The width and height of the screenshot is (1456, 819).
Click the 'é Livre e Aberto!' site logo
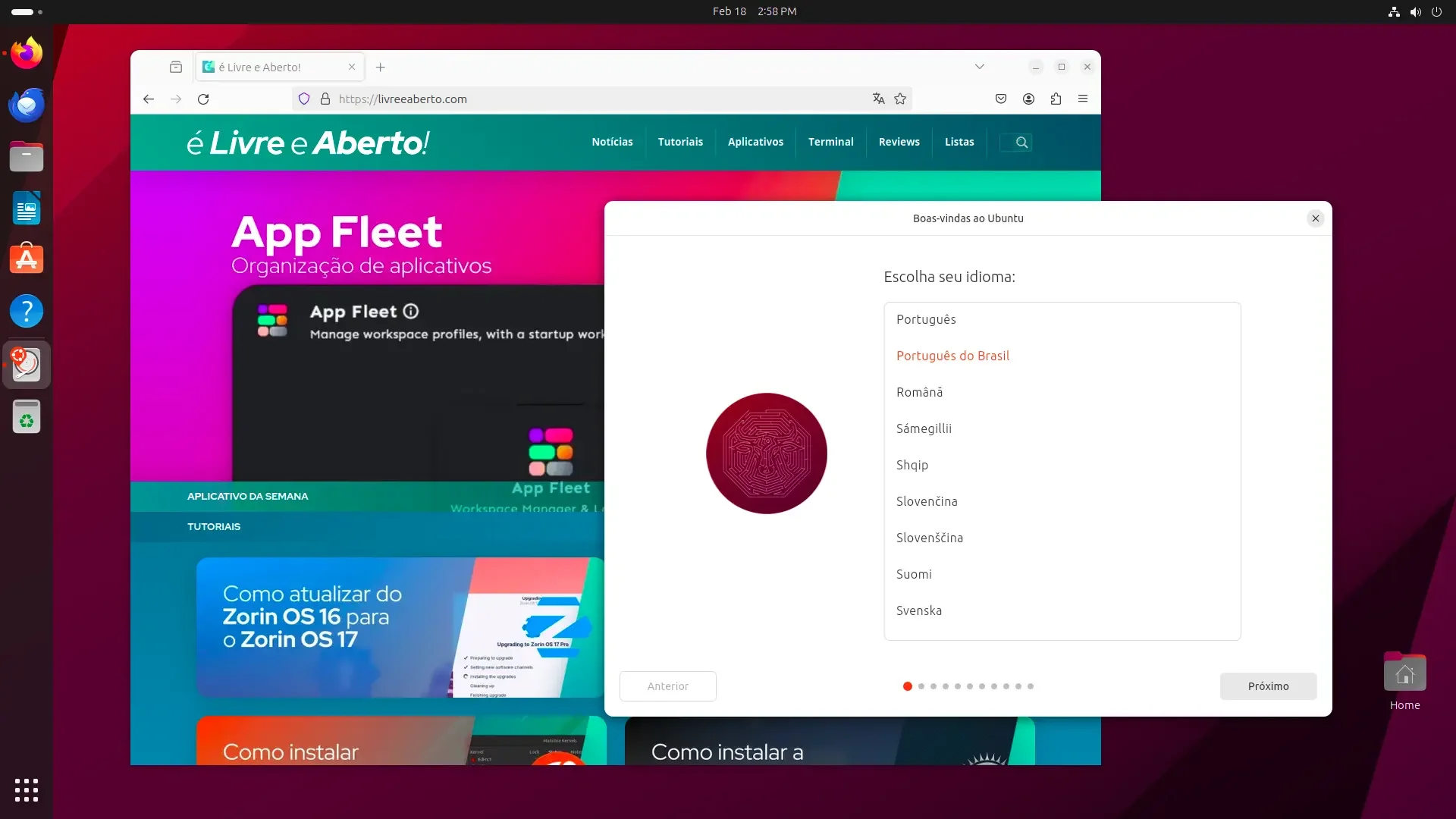click(x=308, y=143)
